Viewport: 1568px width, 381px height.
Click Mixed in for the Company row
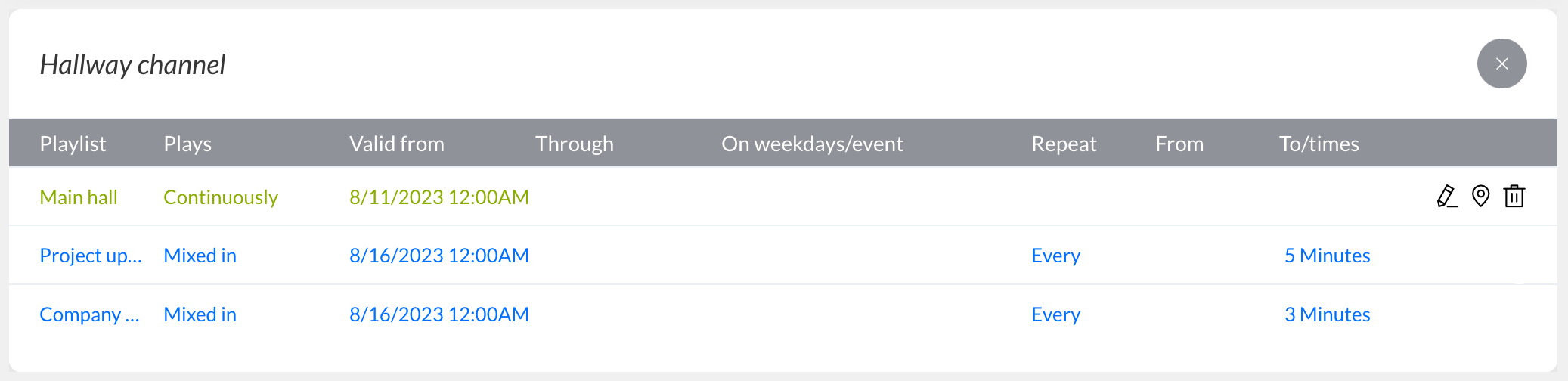200,314
